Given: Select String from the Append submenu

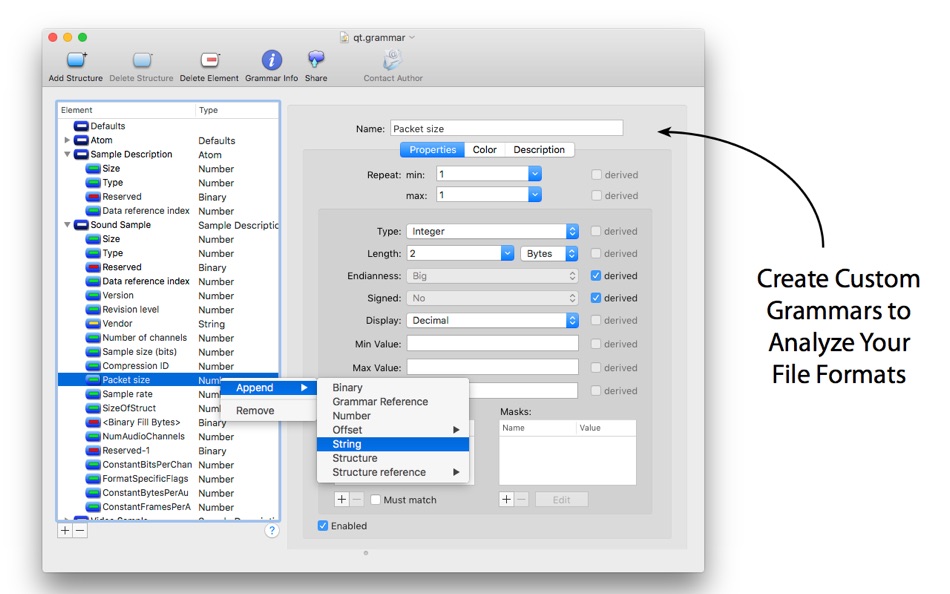Looking at the screenshot, I should (346, 443).
